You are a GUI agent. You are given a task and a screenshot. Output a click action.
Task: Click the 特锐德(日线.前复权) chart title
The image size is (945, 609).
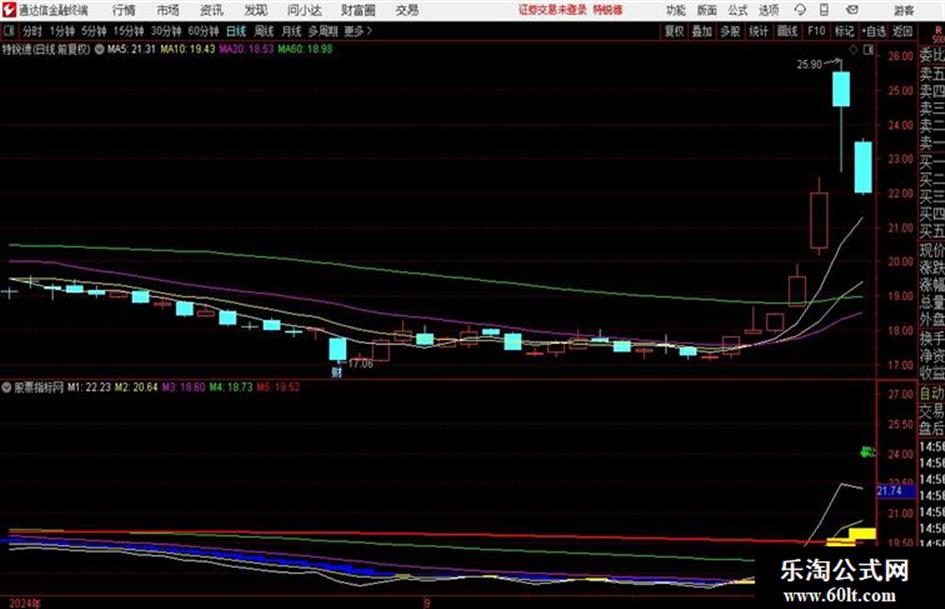coord(46,49)
